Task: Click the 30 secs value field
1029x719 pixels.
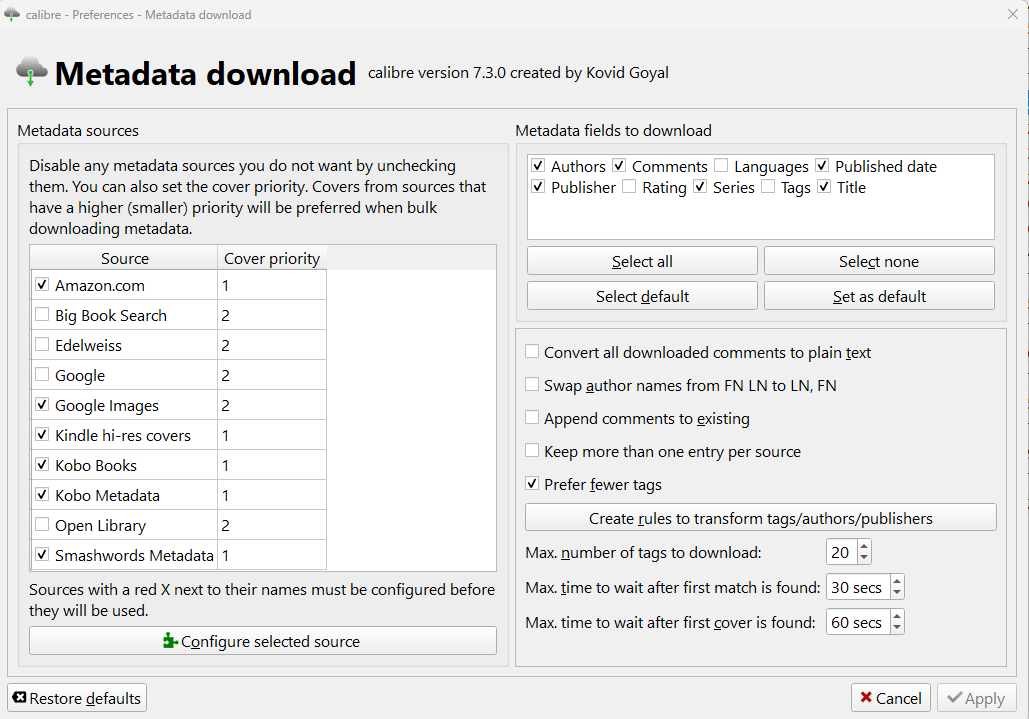Action: 858,587
